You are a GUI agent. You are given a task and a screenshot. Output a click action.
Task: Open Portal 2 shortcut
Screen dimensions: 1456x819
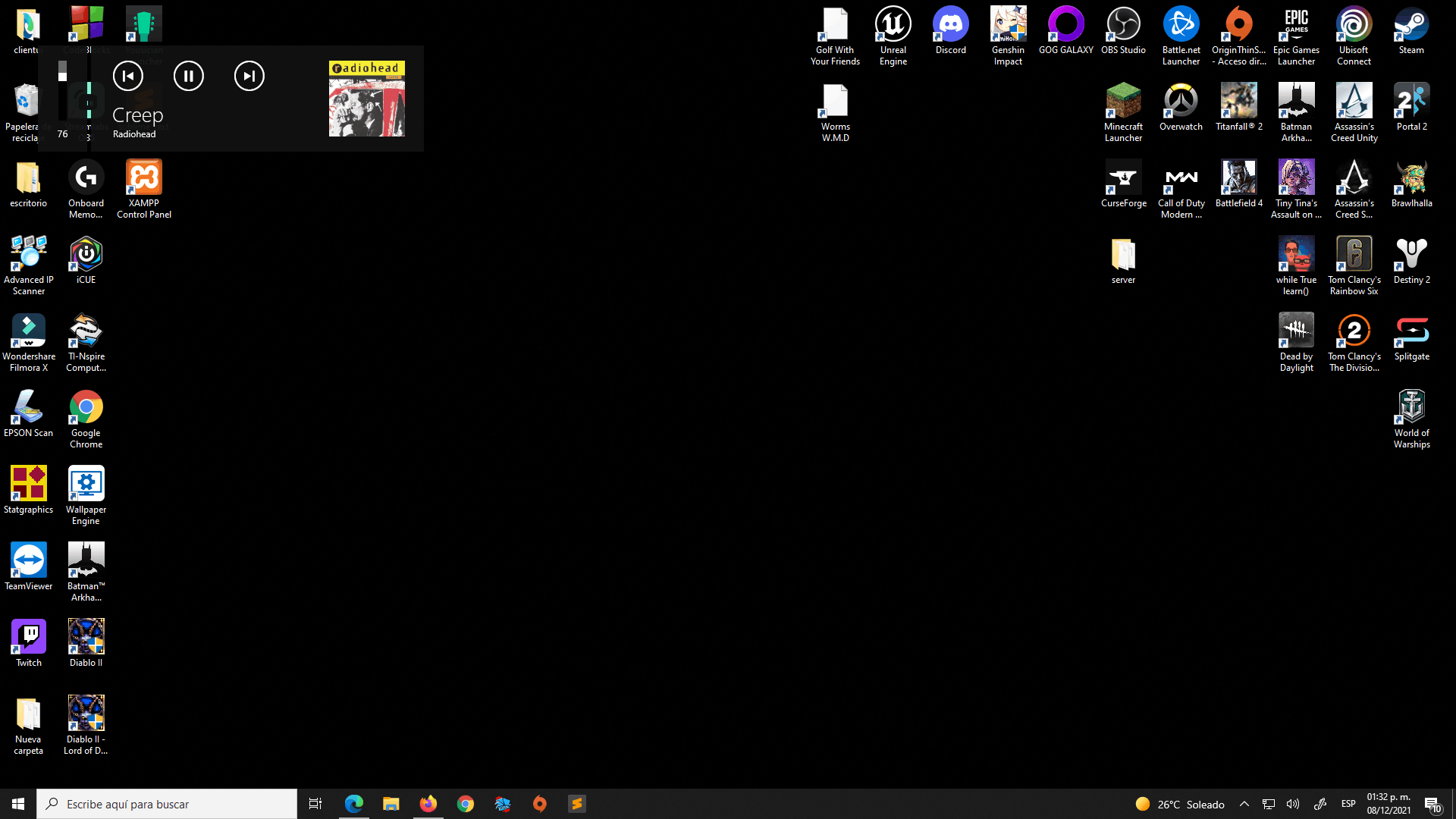coord(1412,107)
